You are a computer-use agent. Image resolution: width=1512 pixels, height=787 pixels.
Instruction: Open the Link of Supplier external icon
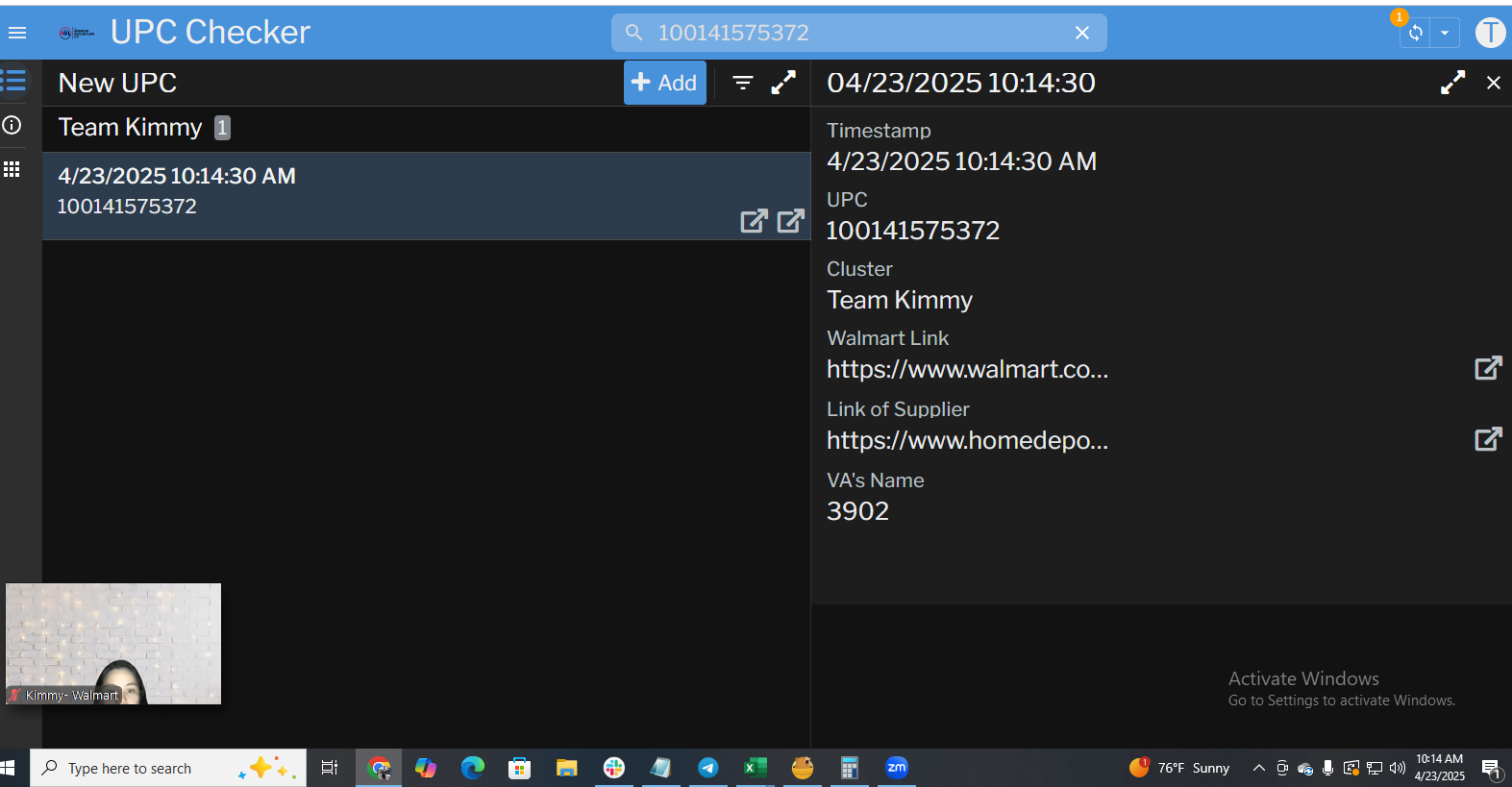(x=1487, y=439)
